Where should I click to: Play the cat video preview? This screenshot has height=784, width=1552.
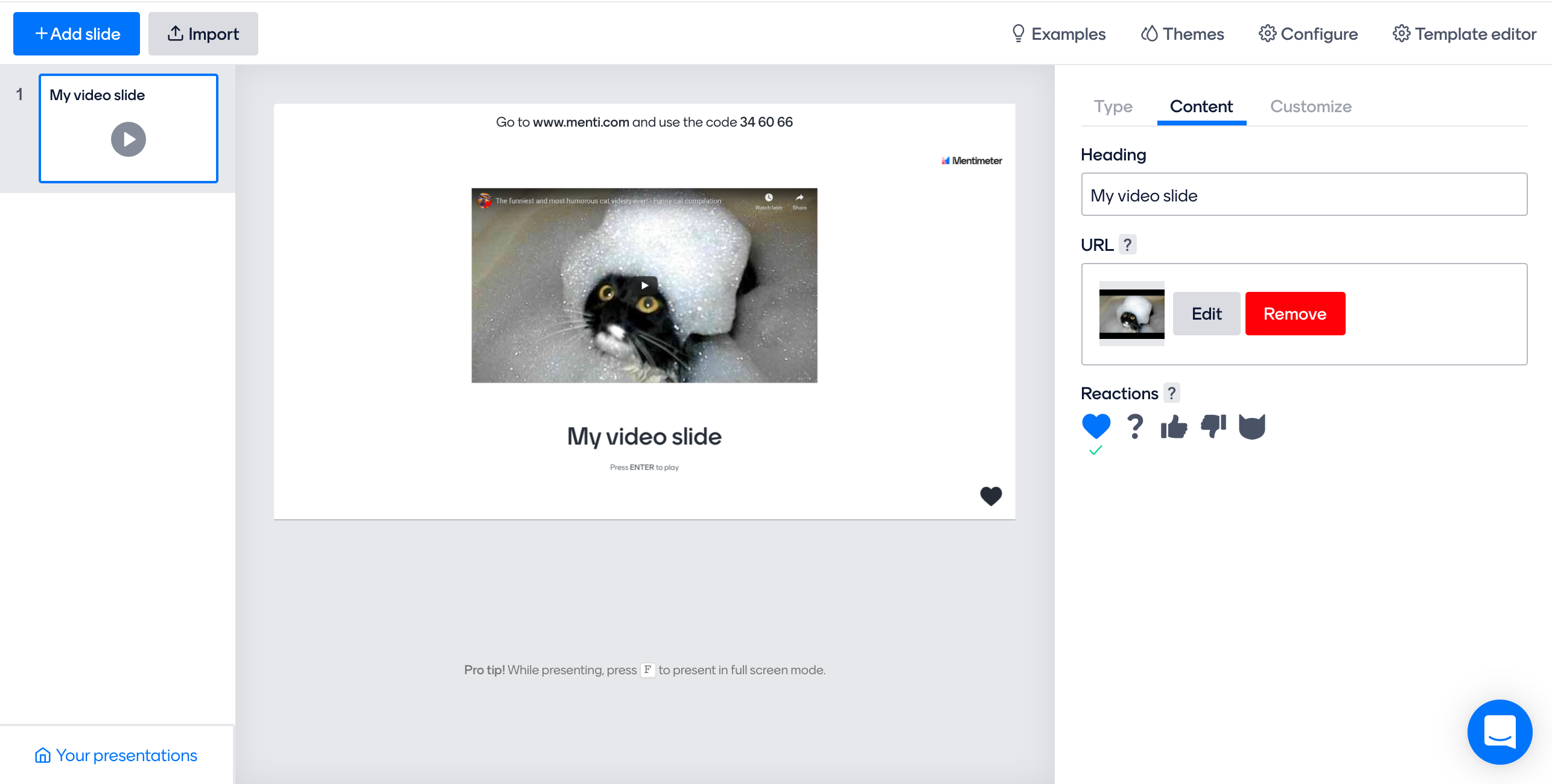[x=644, y=285]
